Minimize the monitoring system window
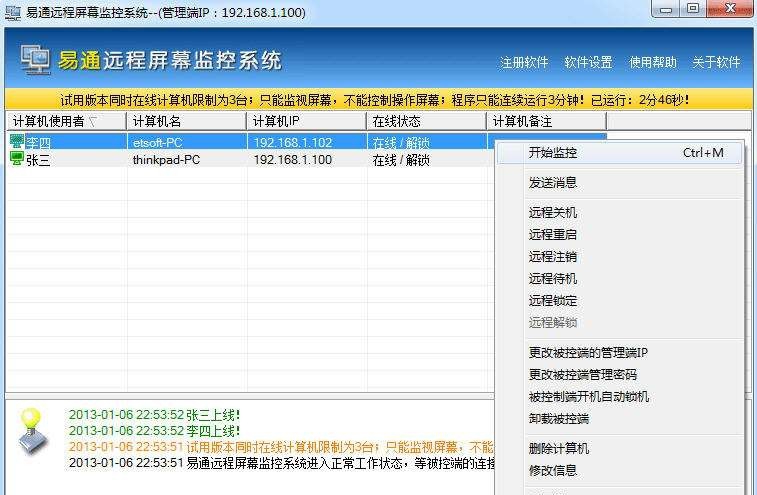The height and width of the screenshot is (495, 757). (667, 9)
